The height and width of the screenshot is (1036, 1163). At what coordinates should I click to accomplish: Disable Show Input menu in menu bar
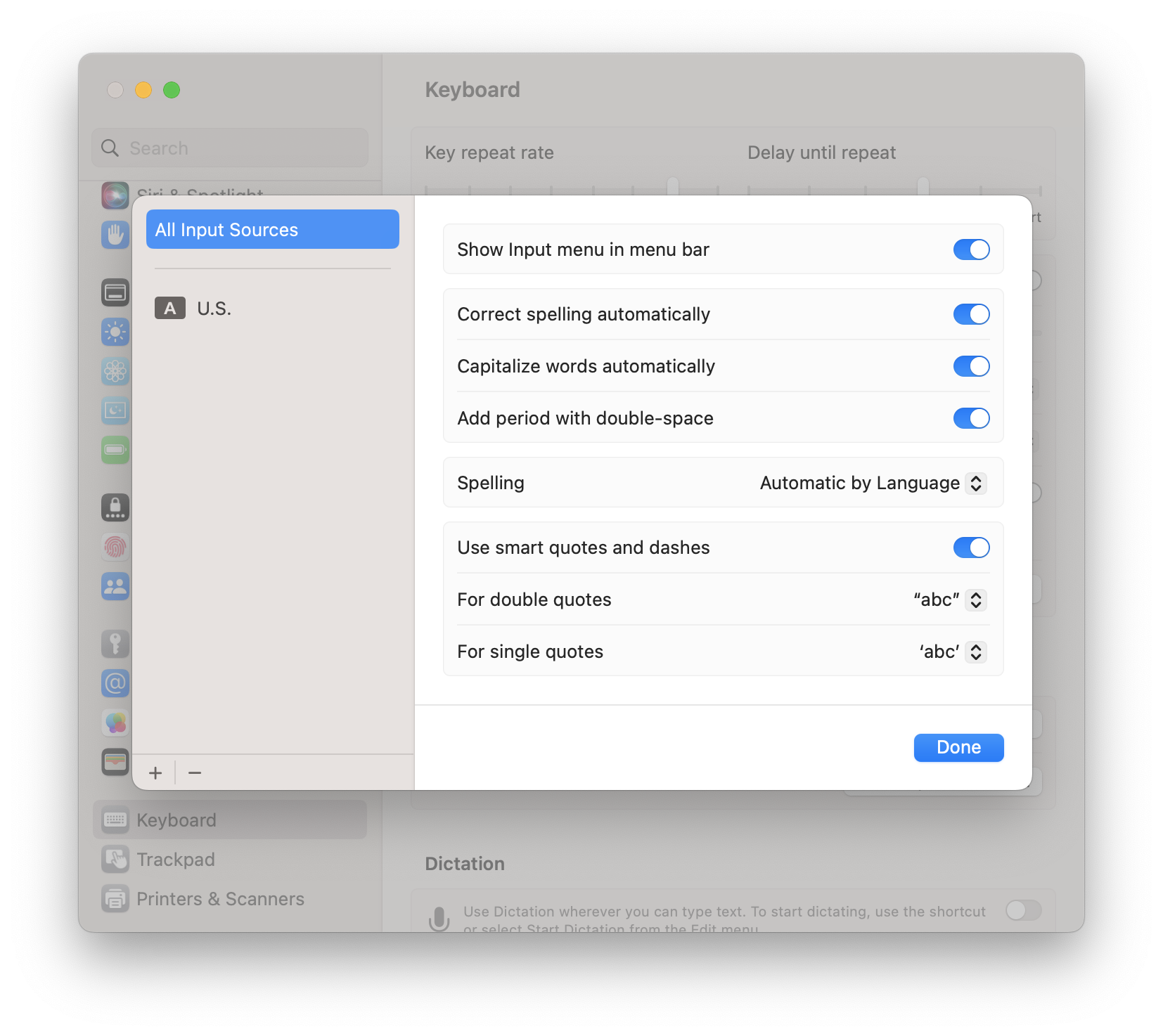click(x=971, y=250)
